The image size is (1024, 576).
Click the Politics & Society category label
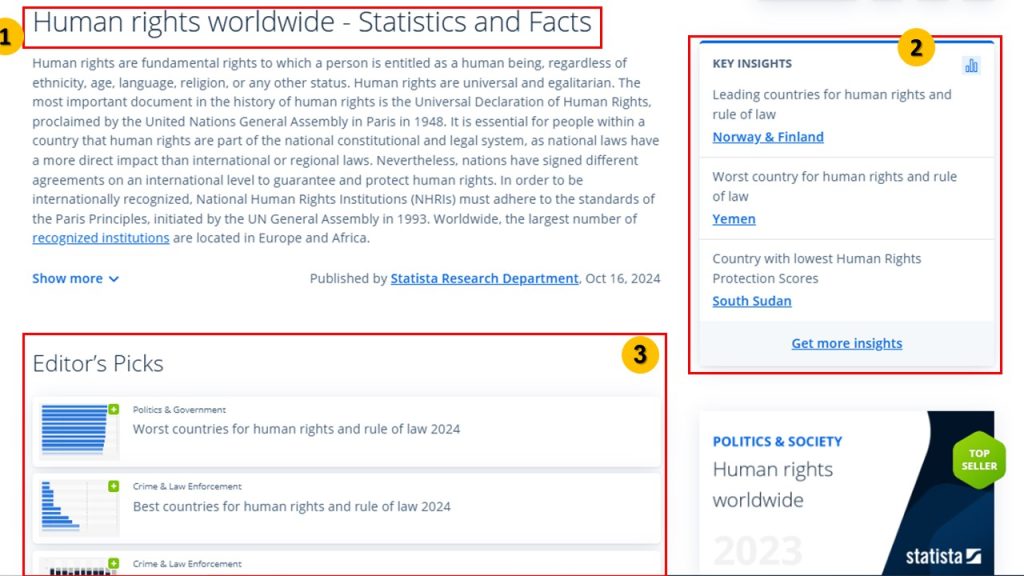pos(777,441)
